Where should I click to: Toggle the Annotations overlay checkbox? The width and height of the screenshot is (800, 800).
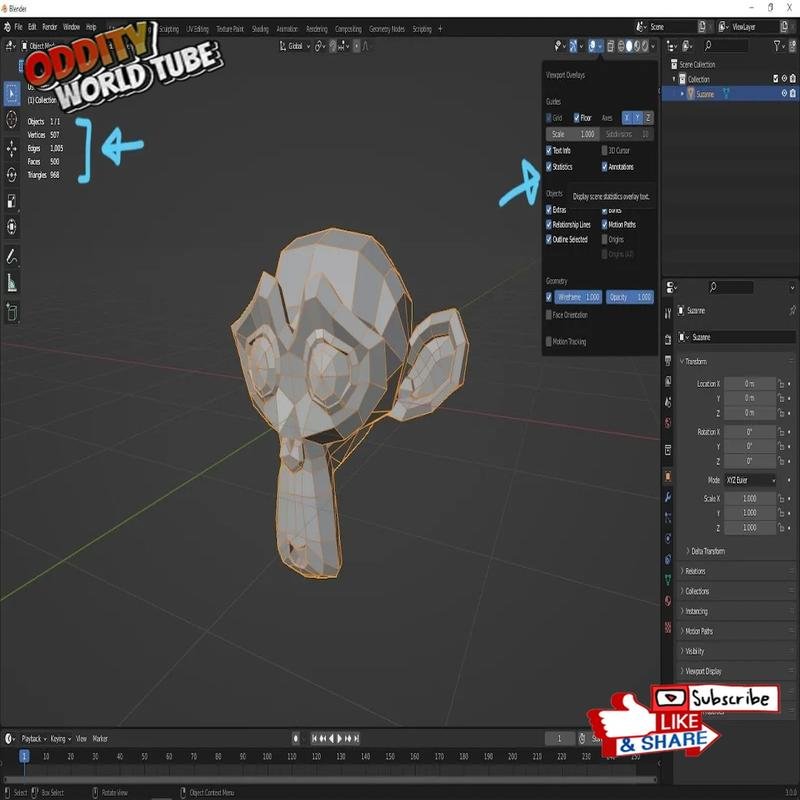605,167
